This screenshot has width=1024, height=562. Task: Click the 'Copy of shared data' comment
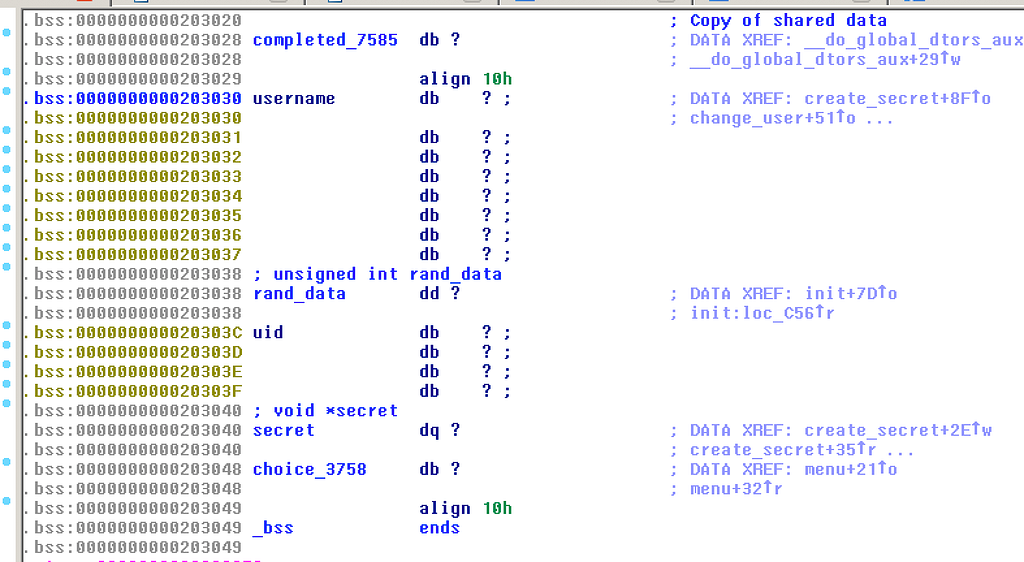click(788, 20)
